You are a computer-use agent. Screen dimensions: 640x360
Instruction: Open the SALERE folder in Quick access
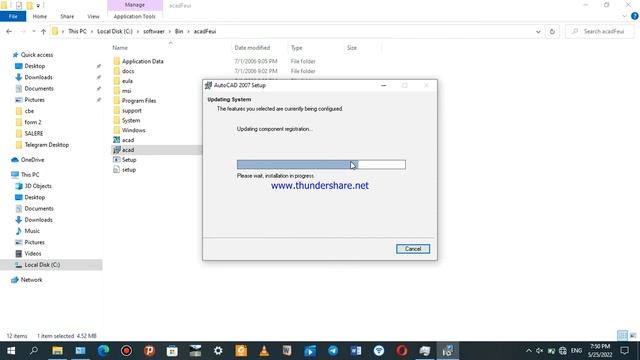click(33, 133)
